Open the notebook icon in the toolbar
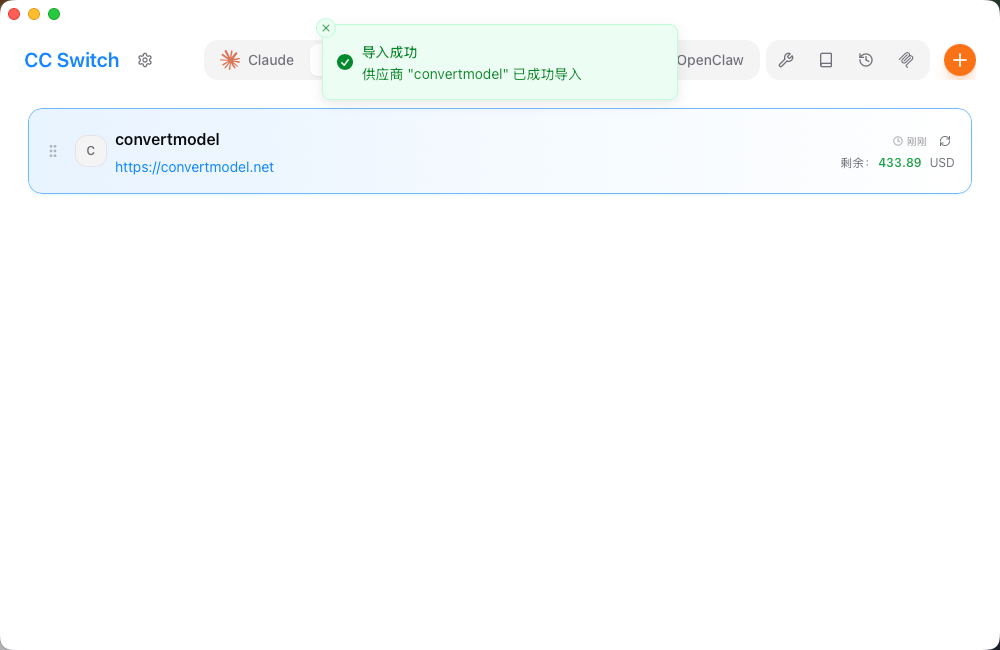Screen dimensions: 1000x650 pyautogui.click(x=826, y=60)
